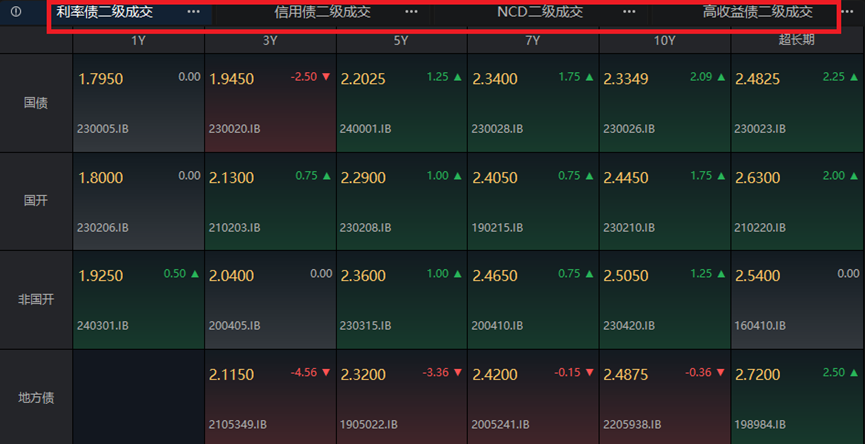The image size is (865, 444).
Task: Open the more options menu beside 信用债二级成交
Action: [x=411, y=12]
